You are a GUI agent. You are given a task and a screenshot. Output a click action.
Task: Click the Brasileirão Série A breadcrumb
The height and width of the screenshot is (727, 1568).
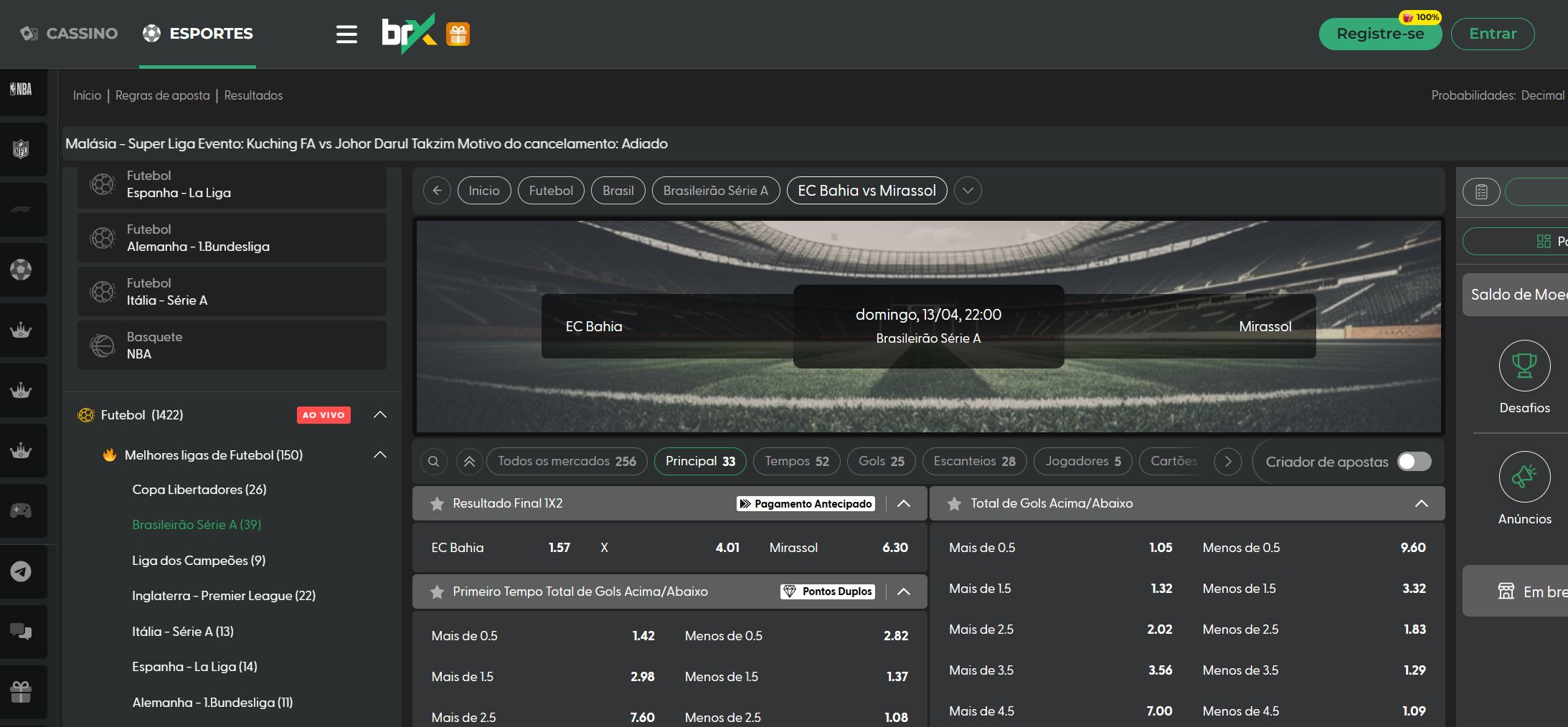(716, 191)
